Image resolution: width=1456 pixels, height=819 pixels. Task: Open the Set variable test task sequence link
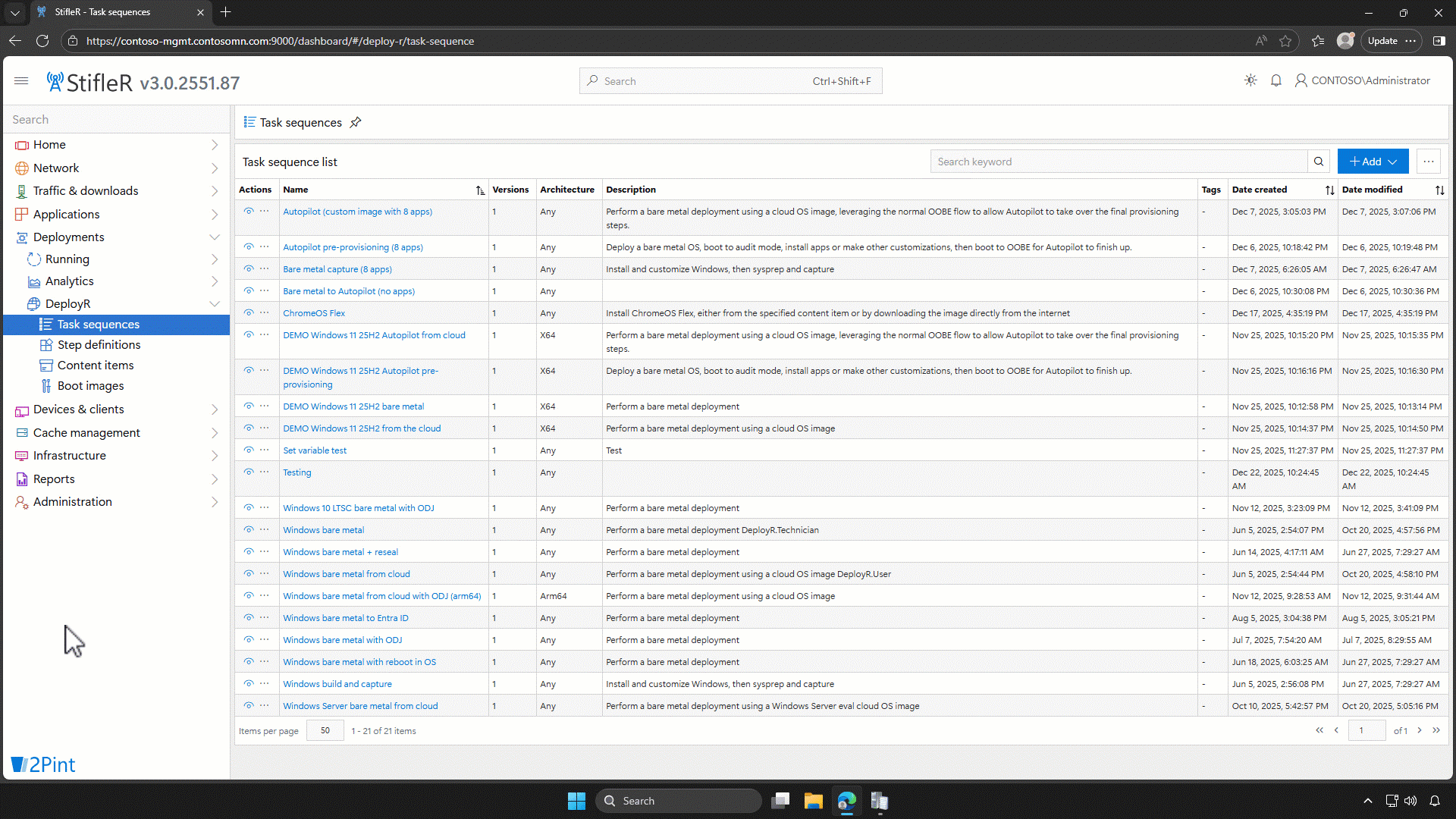[x=315, y=450]
